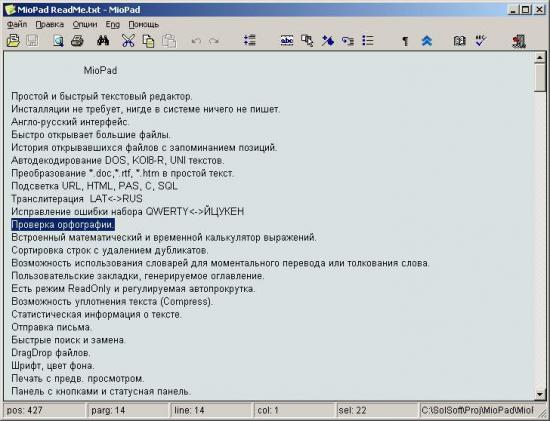Open the Опции menu
Screen dimensions: 550x421
point(85,25)
